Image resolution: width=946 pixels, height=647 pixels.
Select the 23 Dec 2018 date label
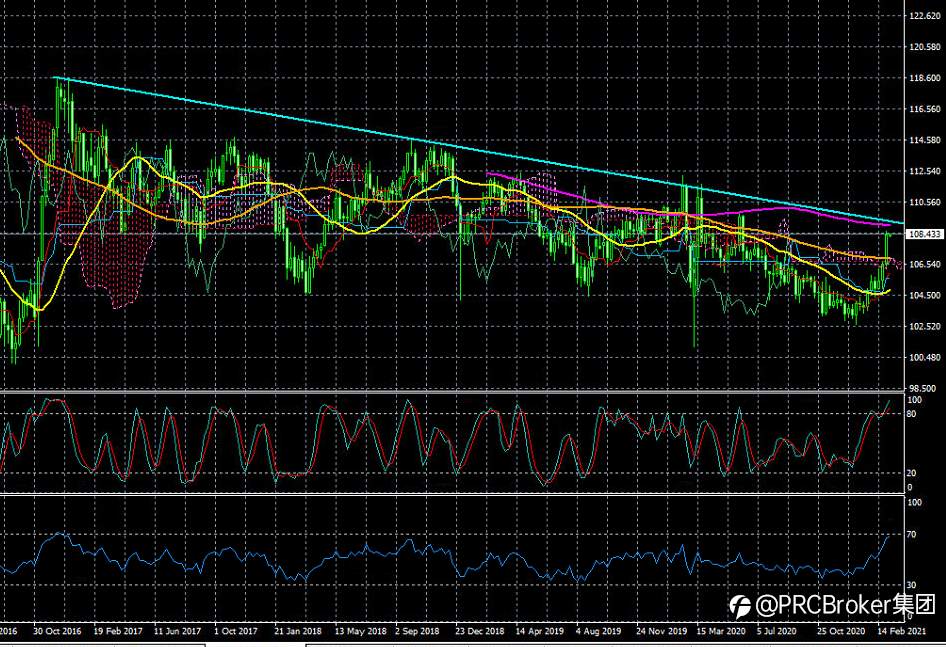480,631
